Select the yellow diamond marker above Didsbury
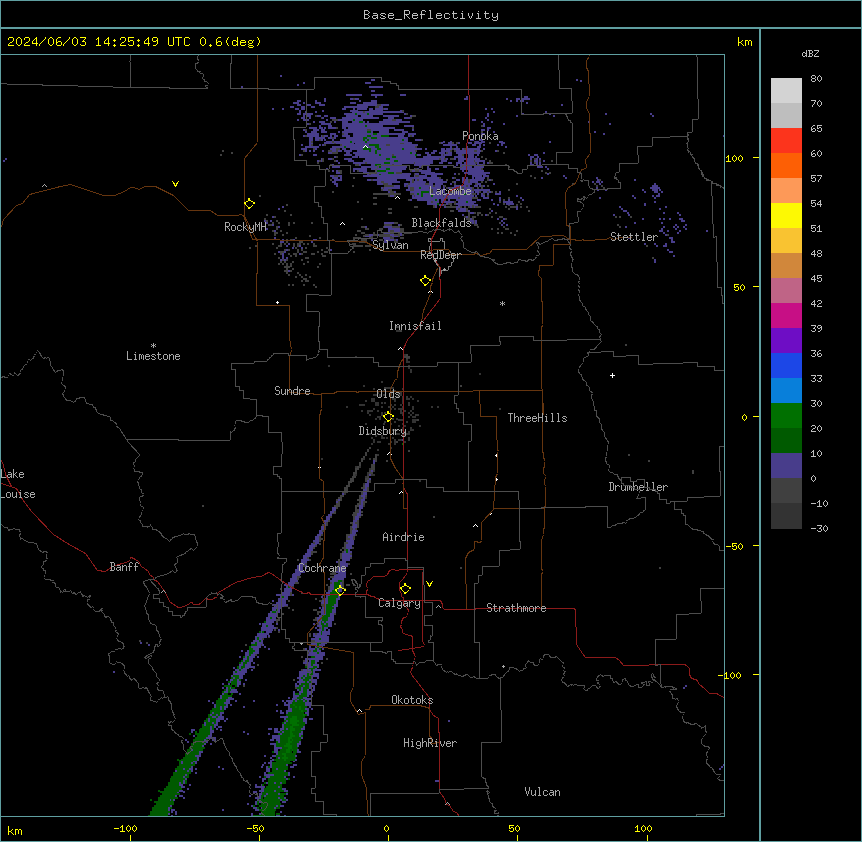The image size is (862, 842). pyautogui.click(x=388, y=417)
